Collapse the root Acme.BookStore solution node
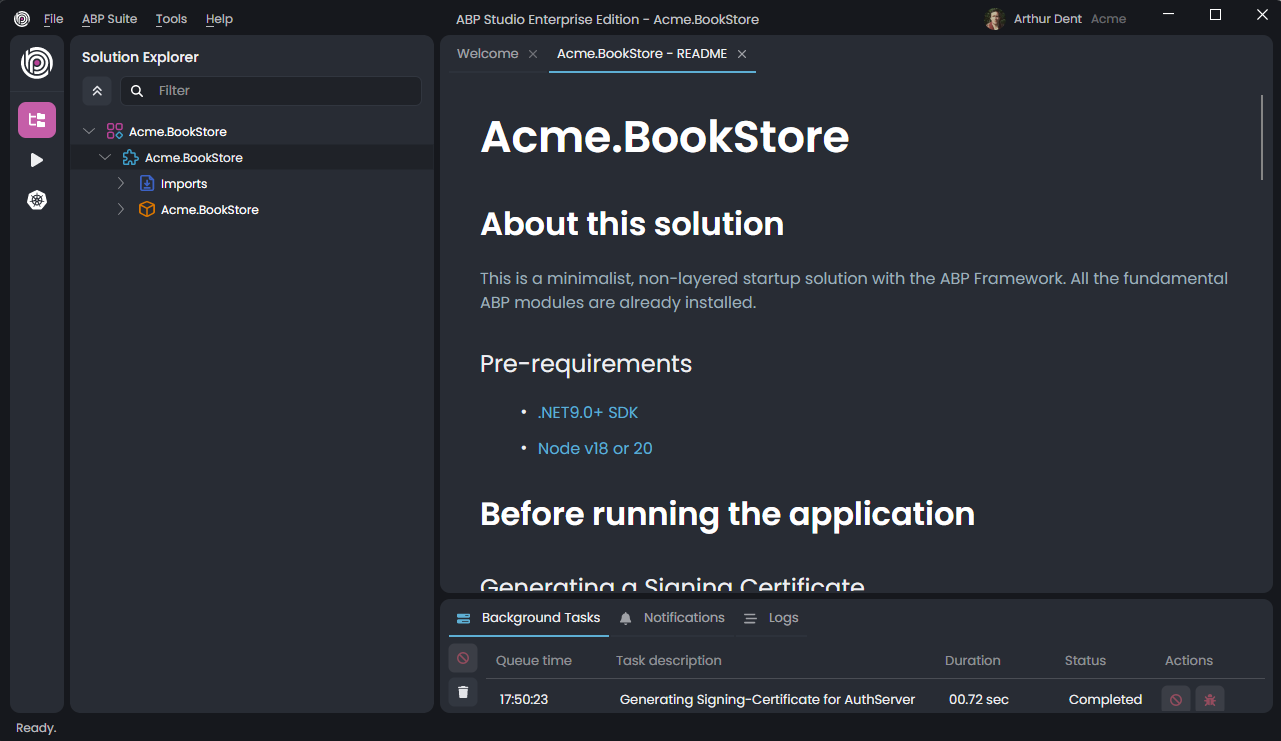Screen dimensions: 1281x741 (x=88, y=130)
